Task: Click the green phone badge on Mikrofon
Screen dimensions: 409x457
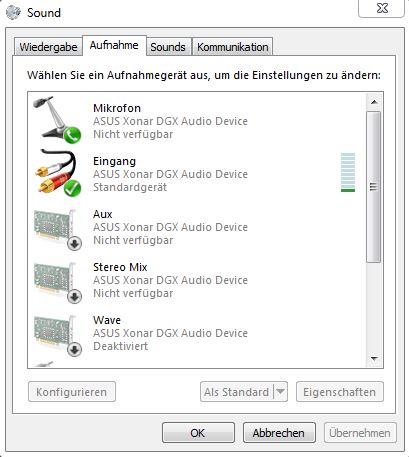Action: (72, 135)
